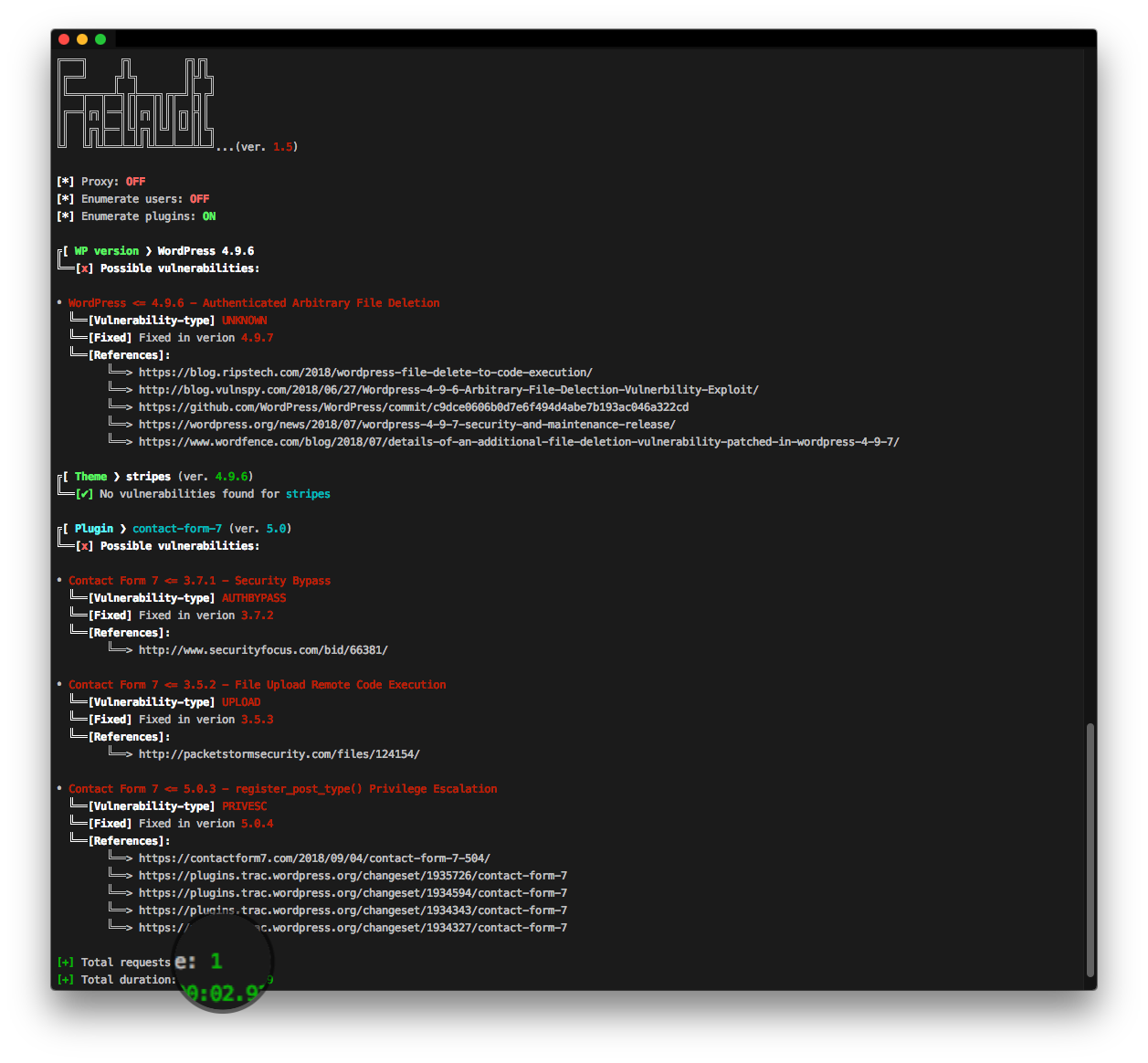Screen dimensions: 1148x1063
Task: Click 'Possible vulnerabilities:' under WP version
Action: coord(180,268)
